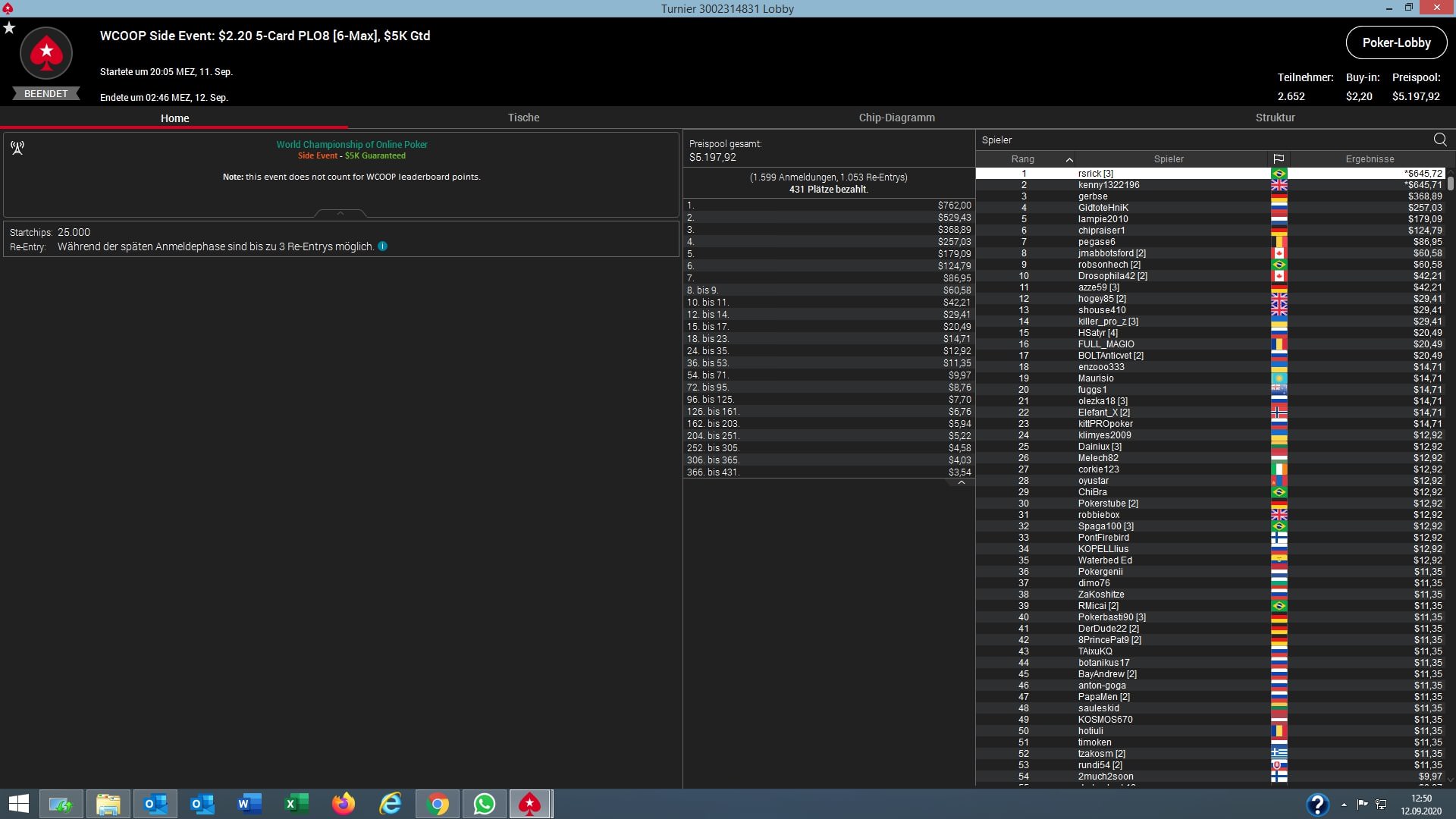The width and height of the screenshot is (1456, 819).
Task: Click the flag column header icon
Action: (1279, 159)
